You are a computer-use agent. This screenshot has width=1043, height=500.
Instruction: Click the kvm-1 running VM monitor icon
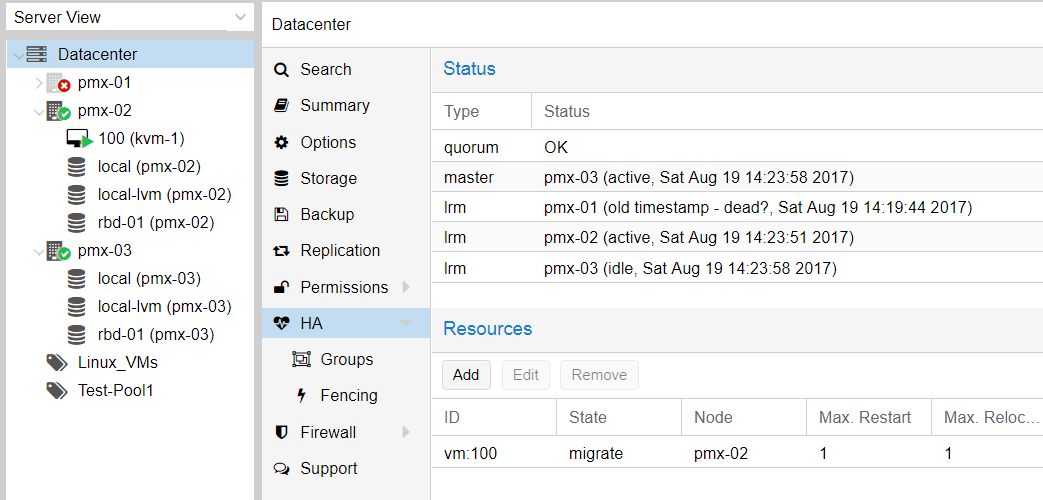tap(79, 139)
